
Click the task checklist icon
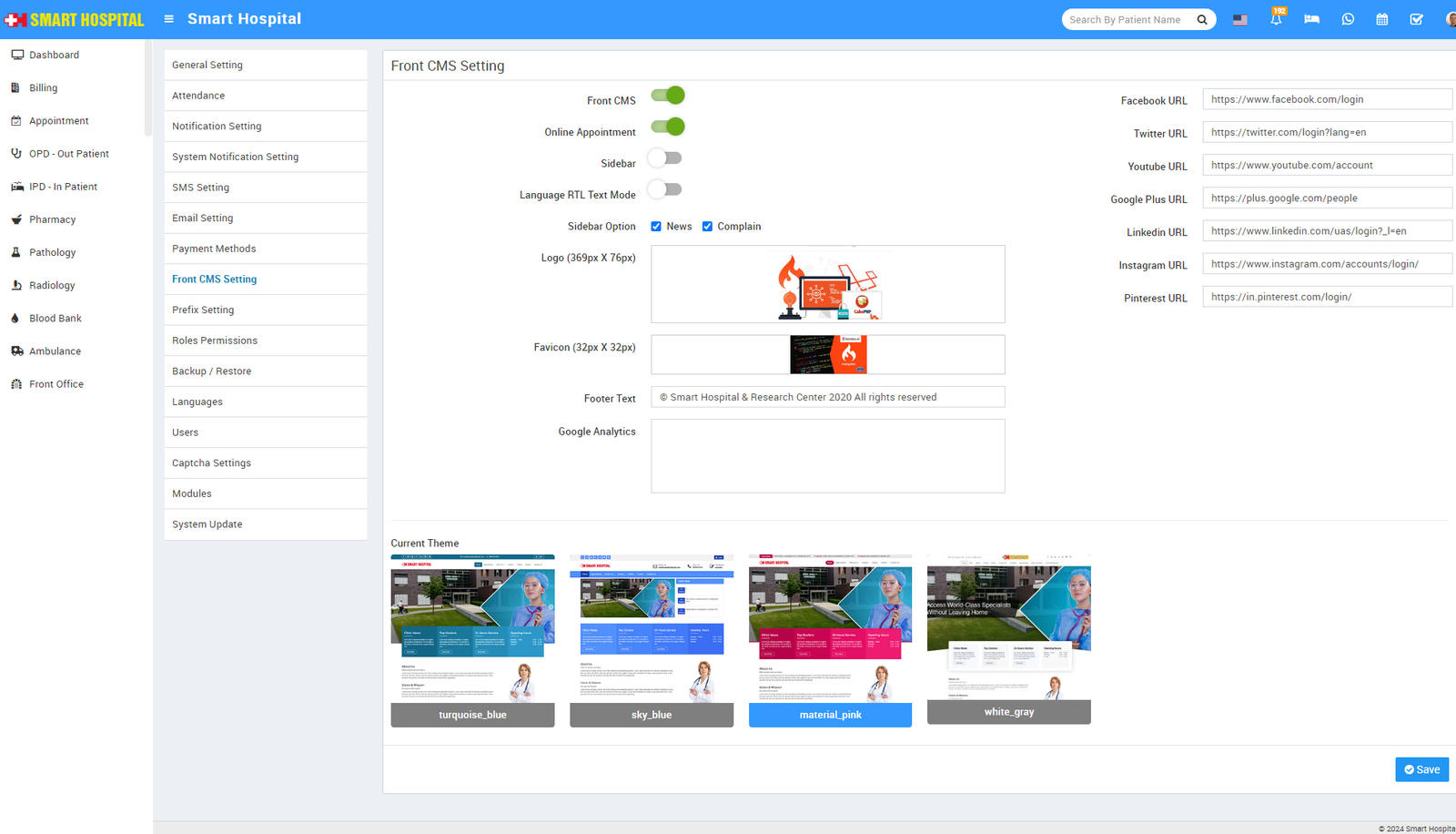pos(1416,19)
